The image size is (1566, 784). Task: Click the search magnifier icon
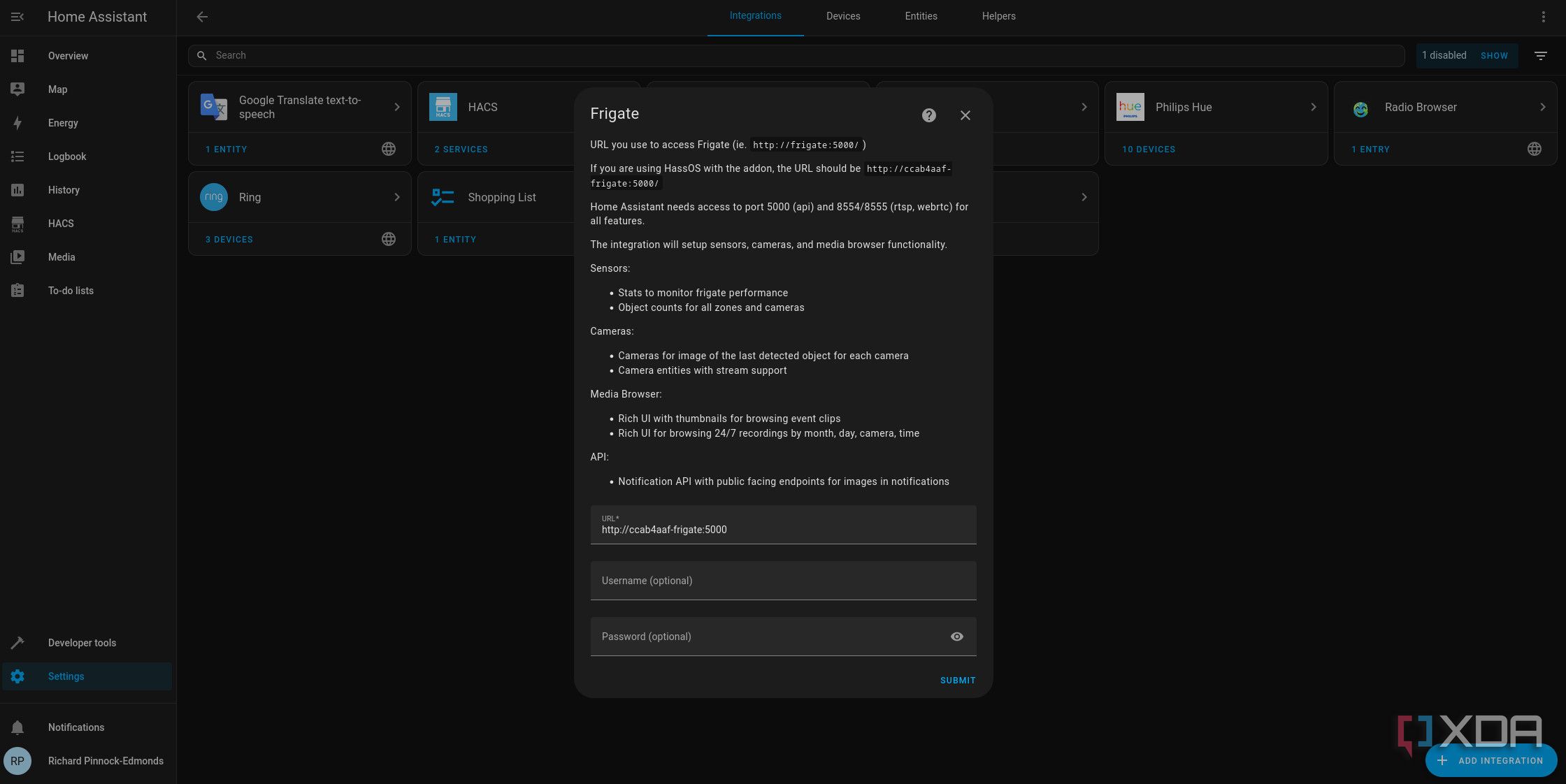click(x=201, y=56)
